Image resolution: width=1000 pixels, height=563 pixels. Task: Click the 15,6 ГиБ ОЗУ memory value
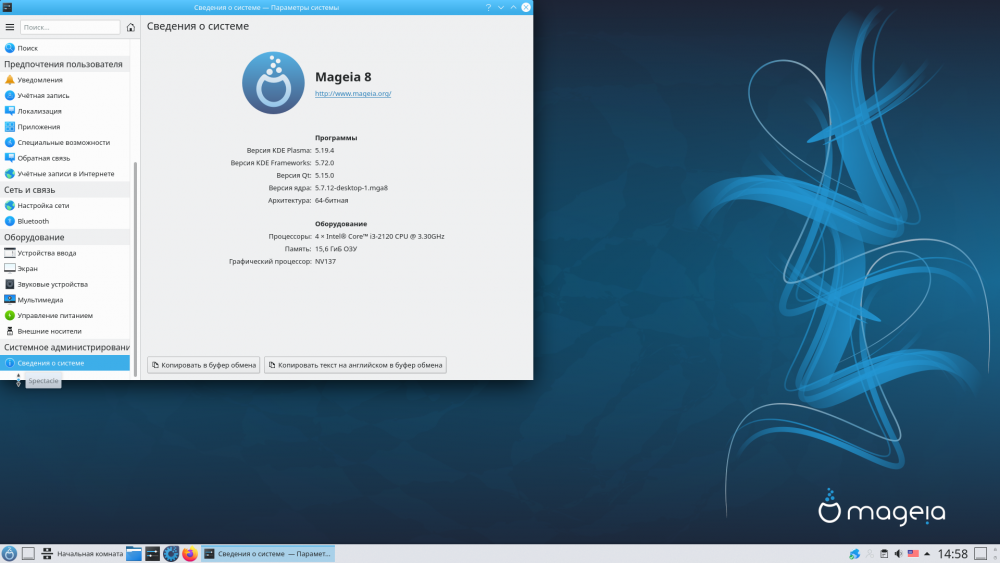click(336, 249)
